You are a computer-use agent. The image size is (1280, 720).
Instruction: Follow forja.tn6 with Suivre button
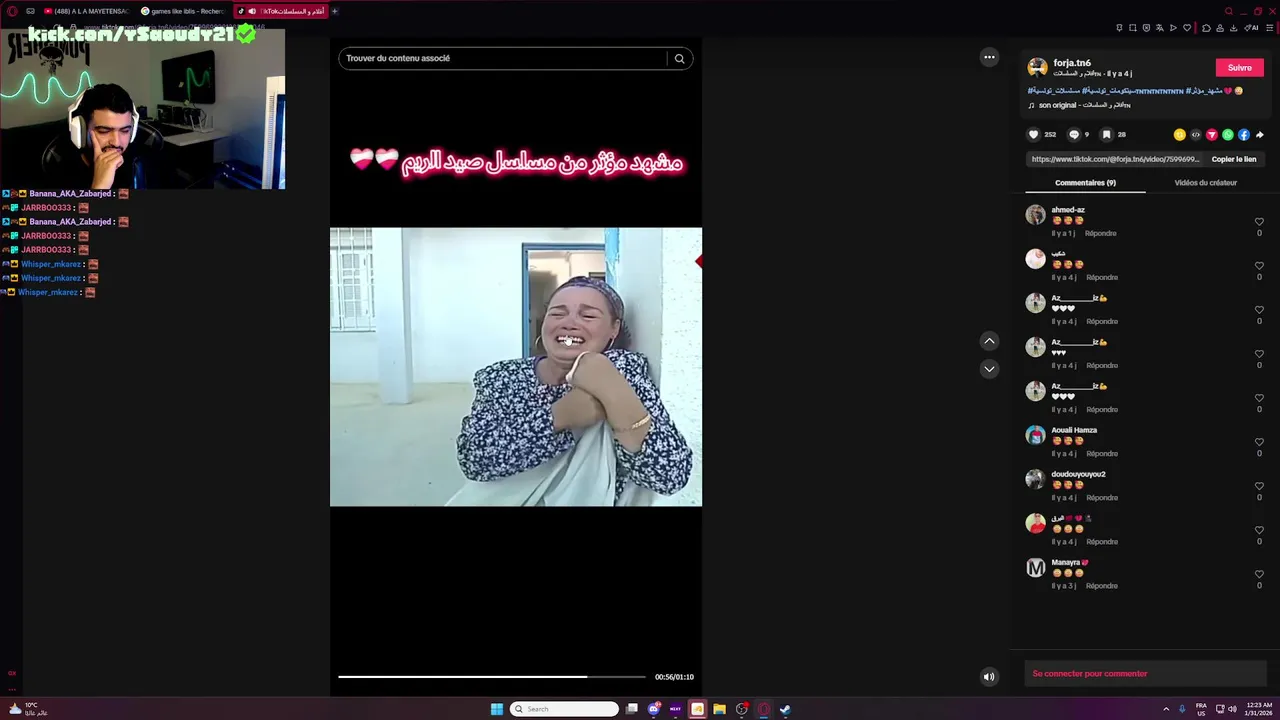[x=1240, y=67]
